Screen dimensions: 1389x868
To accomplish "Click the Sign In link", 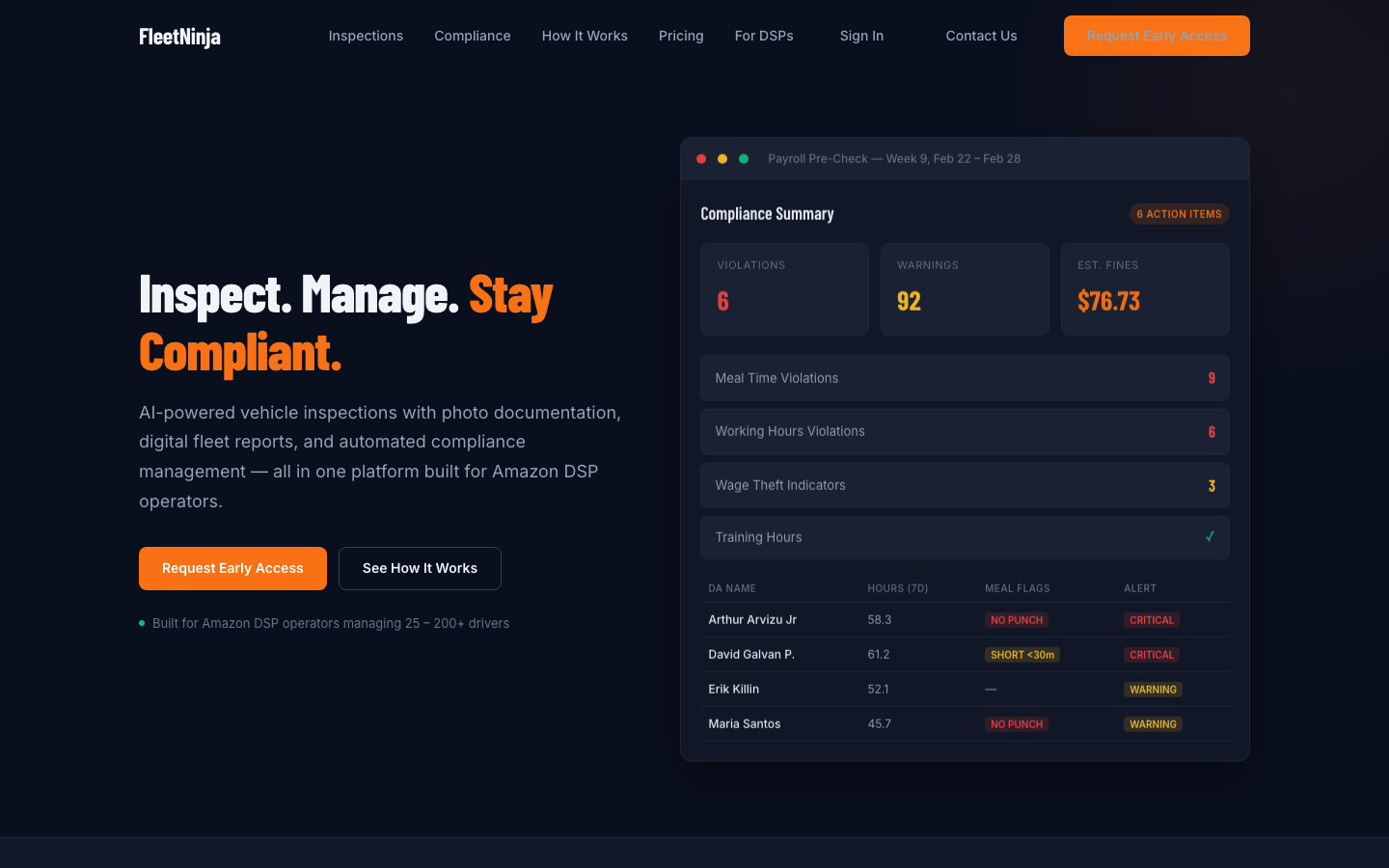I will click(x=861, y=36).
